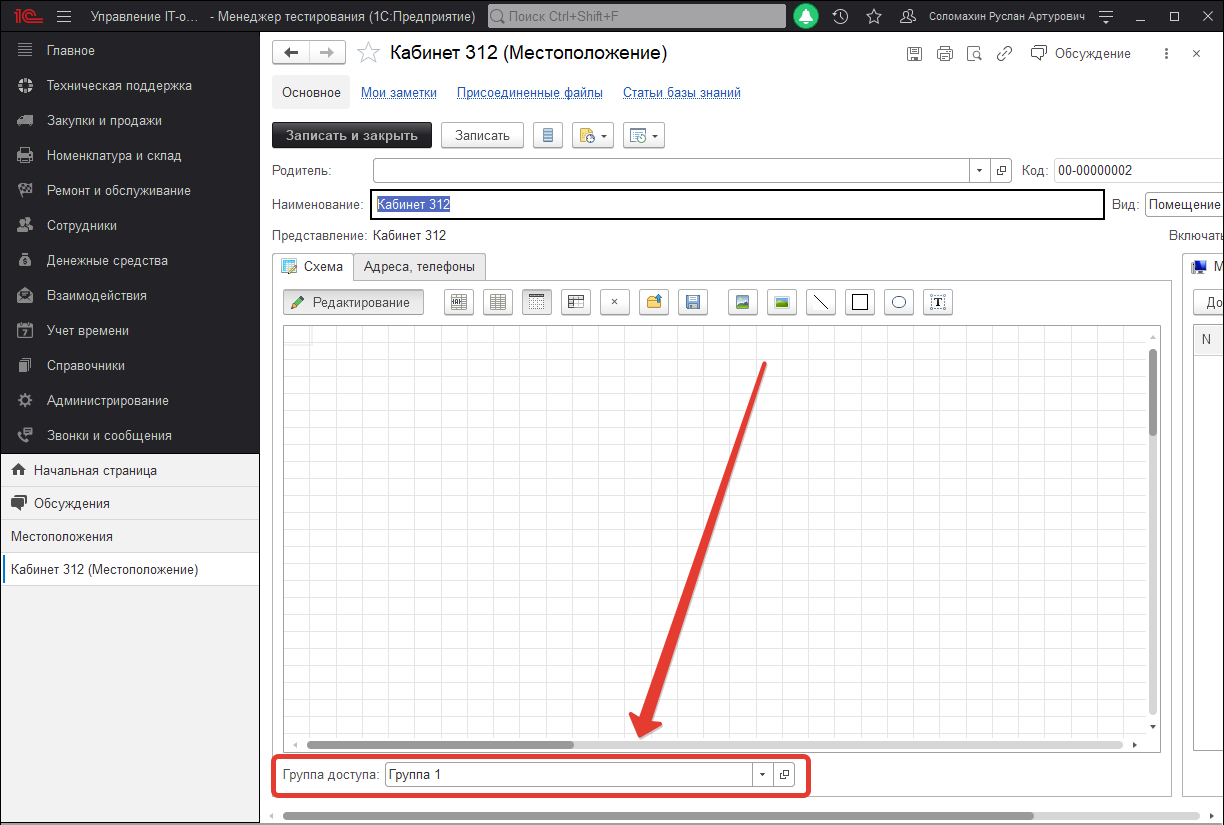Click the scheme horizontal scrollbar thumb
1224x825 pixels.
tap(440, 745)
